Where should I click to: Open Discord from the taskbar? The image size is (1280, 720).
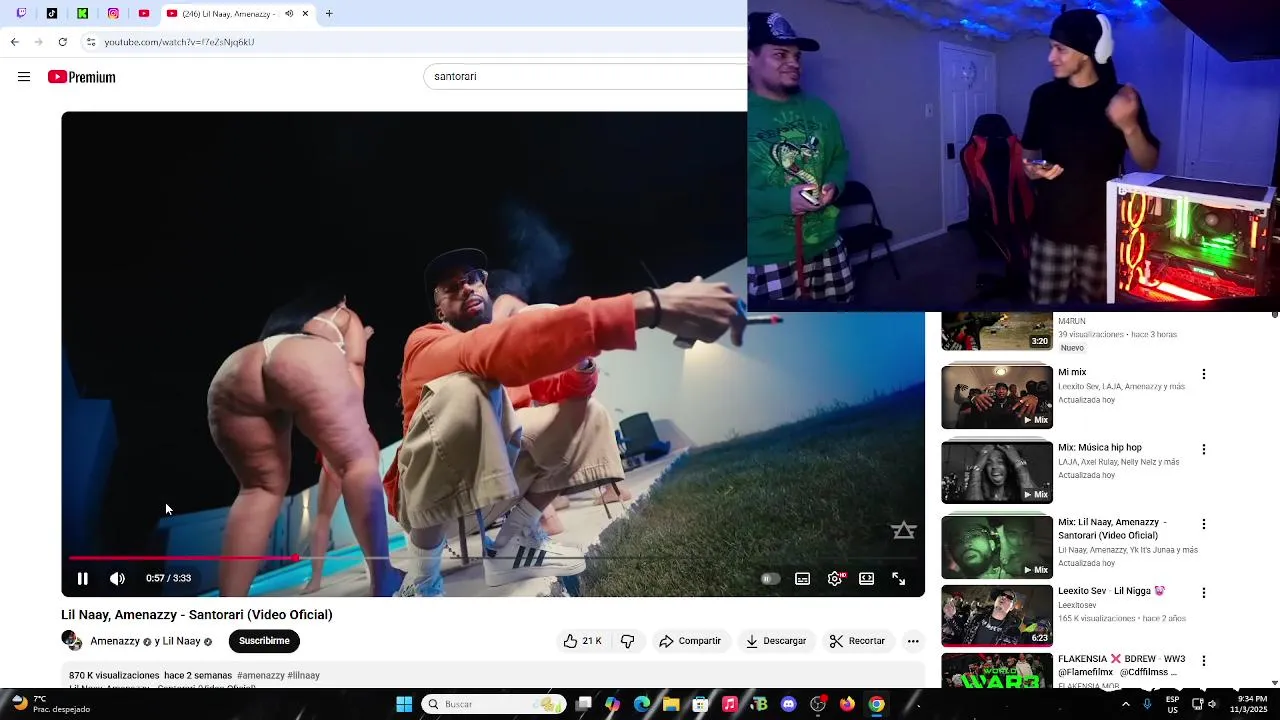tap(788, 704)
